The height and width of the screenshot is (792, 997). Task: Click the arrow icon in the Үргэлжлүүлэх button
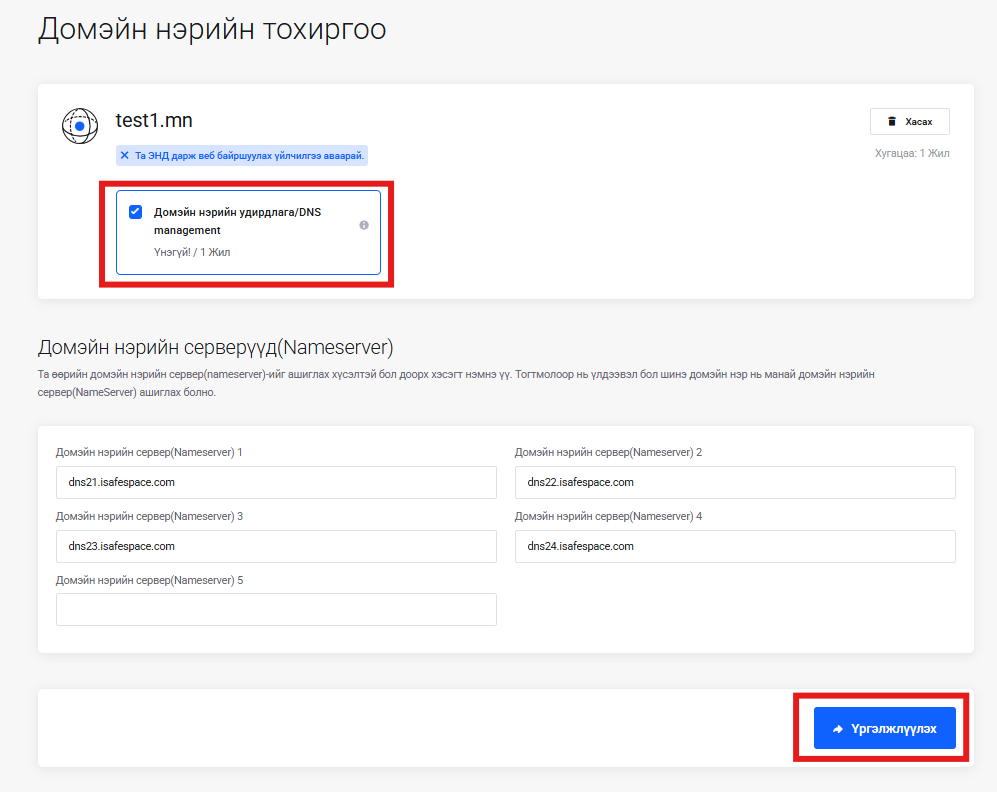[x=838, y=729]
